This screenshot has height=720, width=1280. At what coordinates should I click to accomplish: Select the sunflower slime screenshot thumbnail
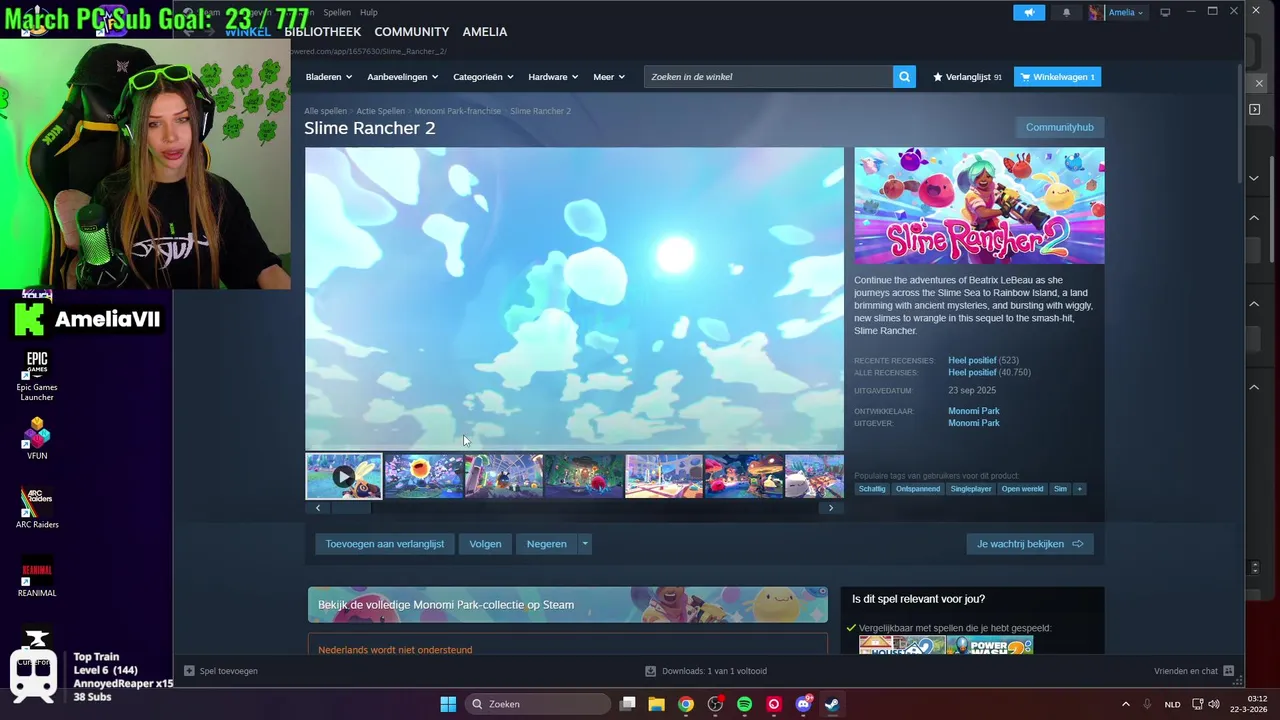tap(424, 476)
